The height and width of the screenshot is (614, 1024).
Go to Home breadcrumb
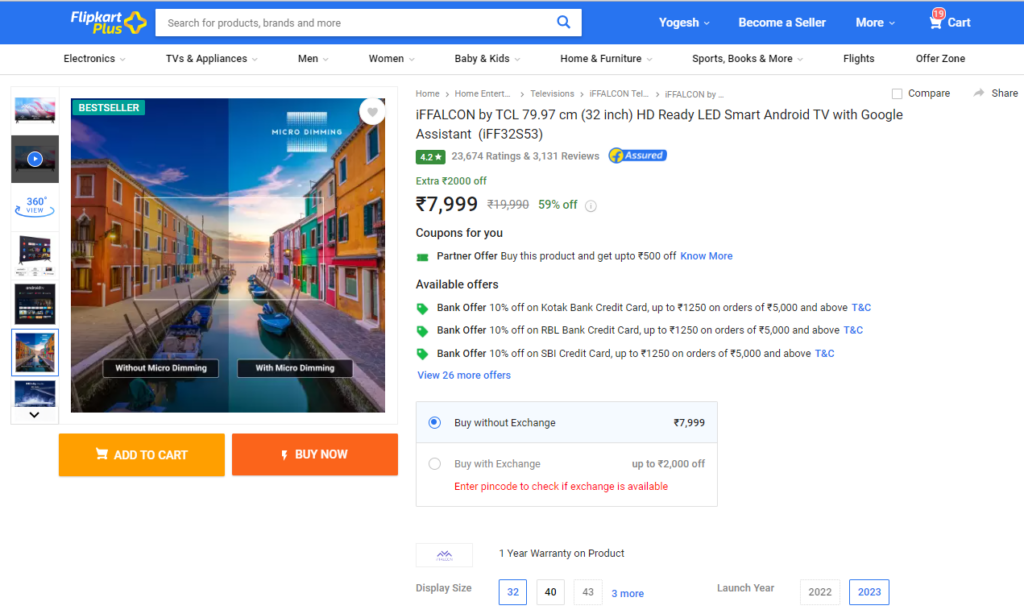coord(427,94)
